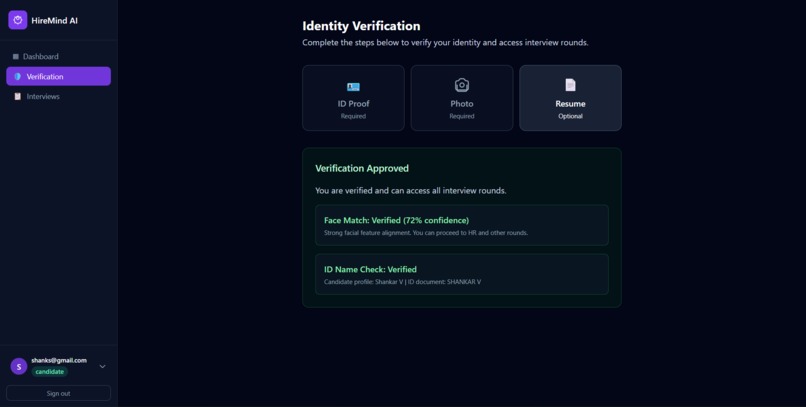Viewport: 806px width, 407px height.
Task: Expand the account chevron dropdown
Action: click(102, 366)
